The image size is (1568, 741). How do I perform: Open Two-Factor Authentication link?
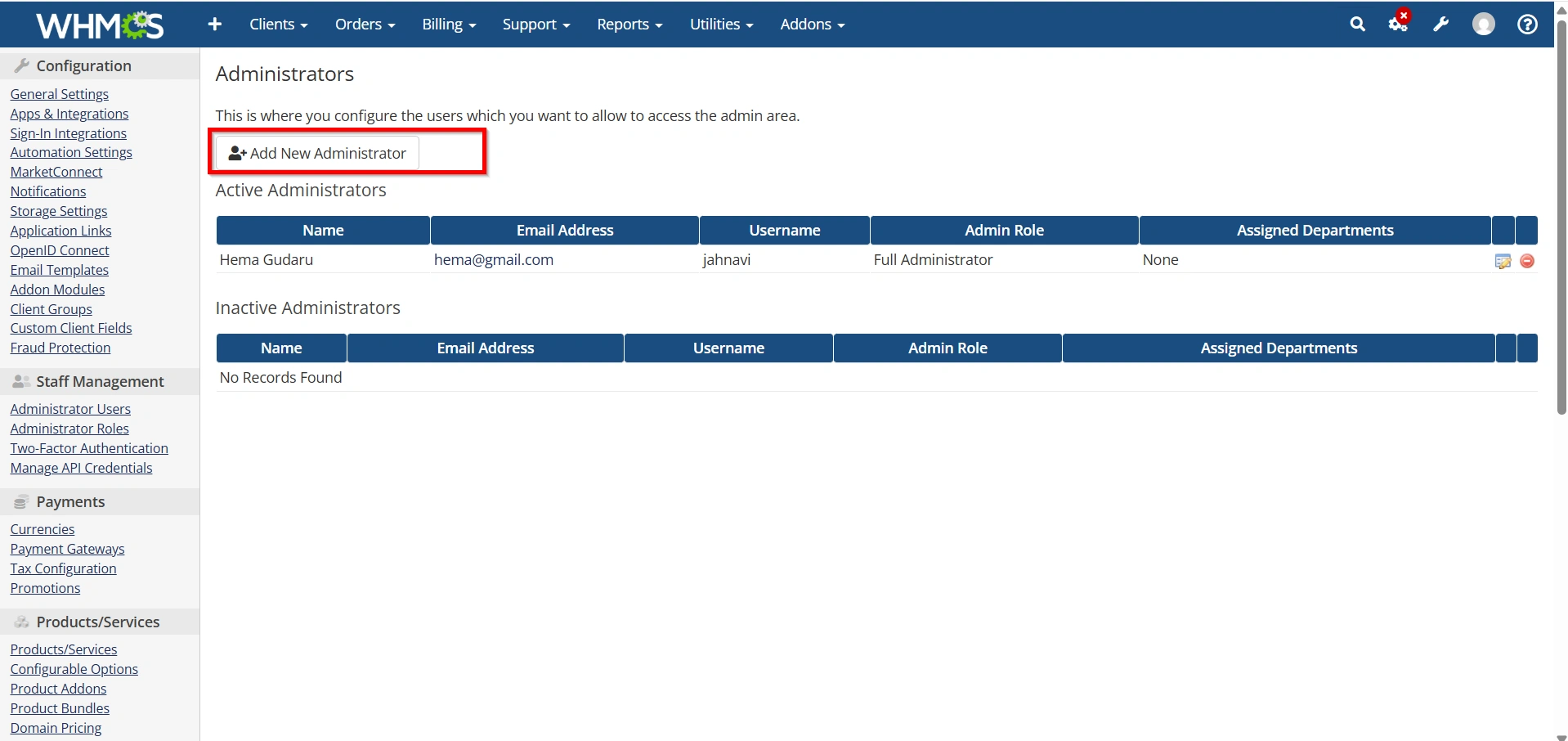tap(89, 448)
